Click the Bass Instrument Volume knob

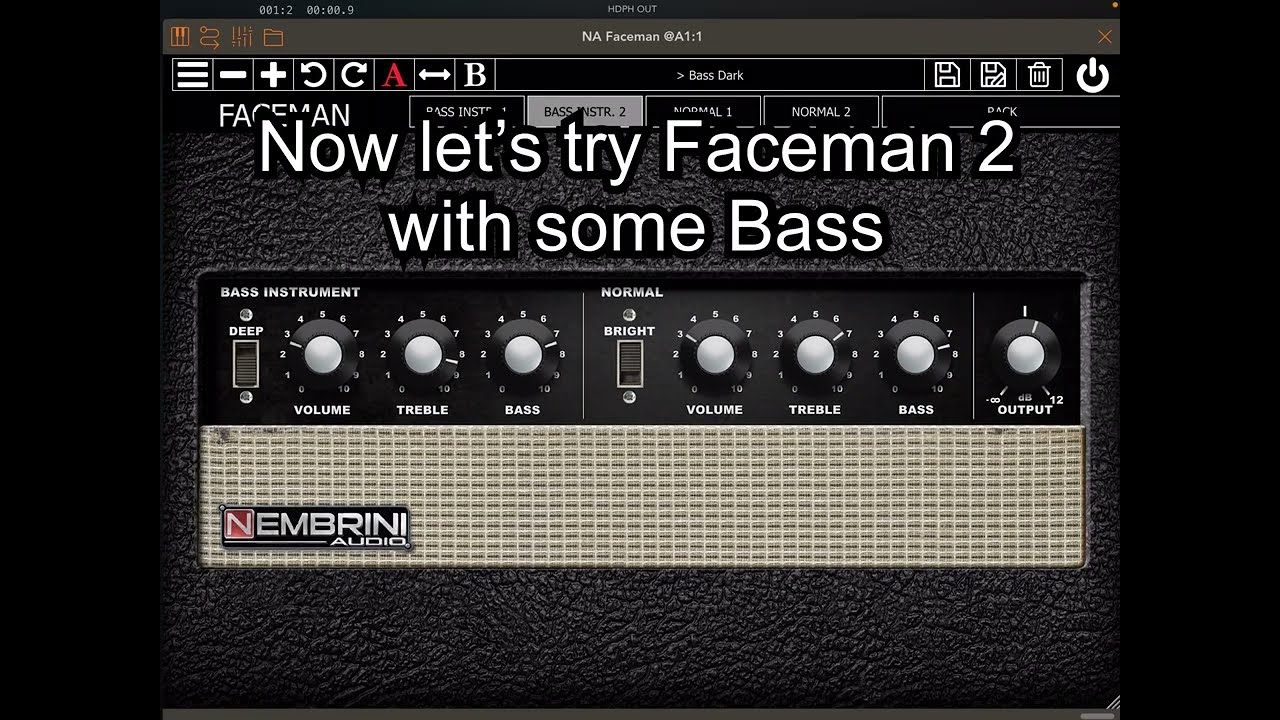click(322, 354)
